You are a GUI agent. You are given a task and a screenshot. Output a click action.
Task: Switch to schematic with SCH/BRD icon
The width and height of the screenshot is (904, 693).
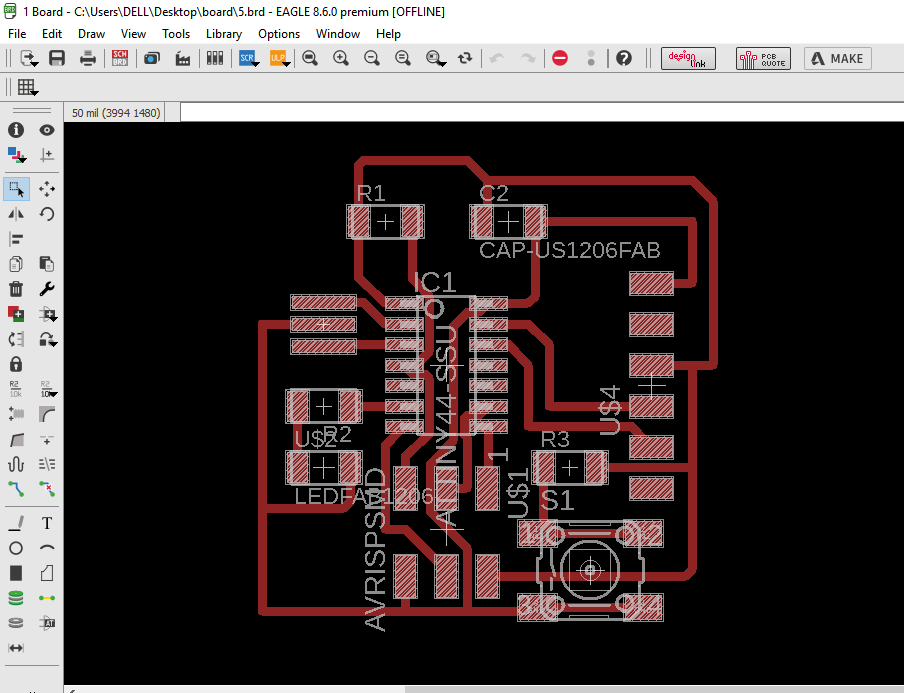(120, 58)
